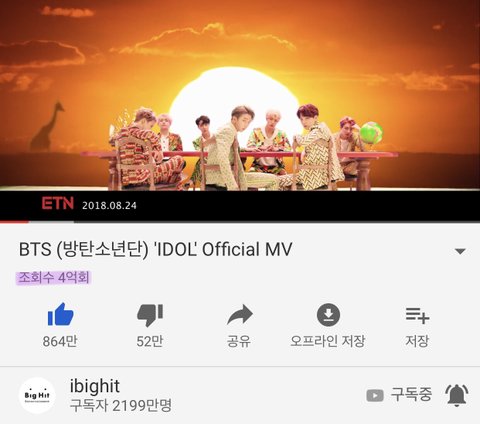This screenshot has height=424, width=480.
Task: Like the video with thumbs-up icon
Action: point(60,314)
